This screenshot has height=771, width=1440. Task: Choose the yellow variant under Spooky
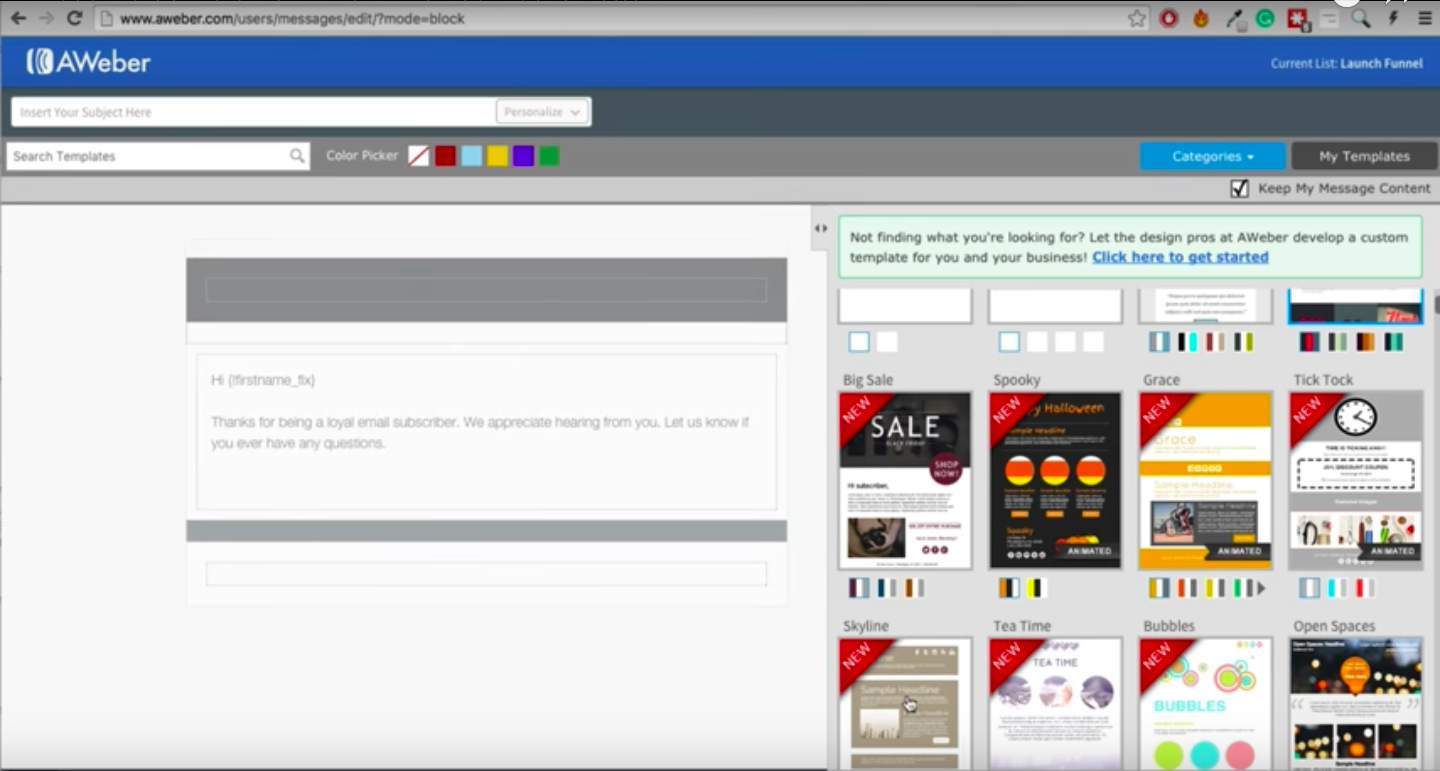click(1037, 588)
